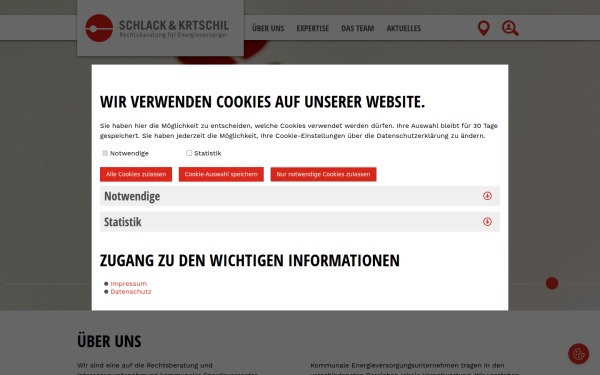Click Alle Cookies zulassen button

[x=136, y=174]
